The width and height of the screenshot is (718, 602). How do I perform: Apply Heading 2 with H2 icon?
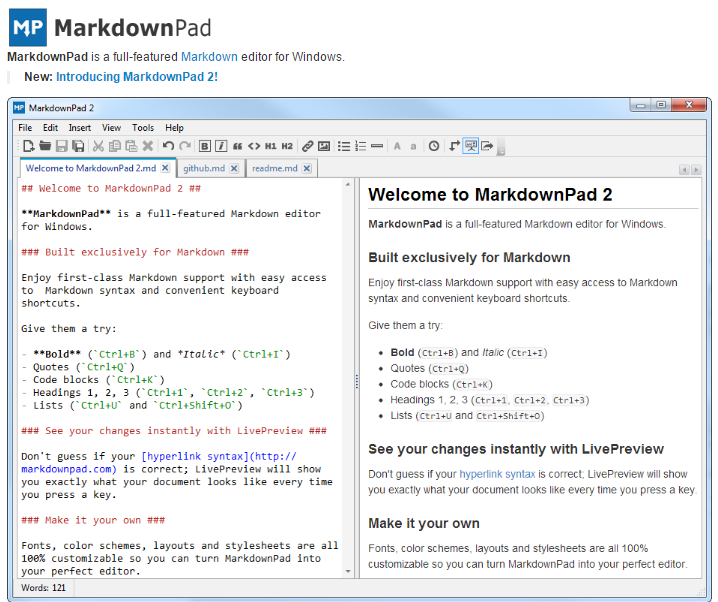point(287,146)
